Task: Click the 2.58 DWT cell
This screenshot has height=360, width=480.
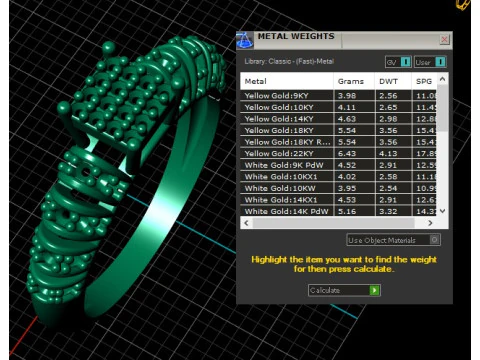Action: [x=393, y=177]
